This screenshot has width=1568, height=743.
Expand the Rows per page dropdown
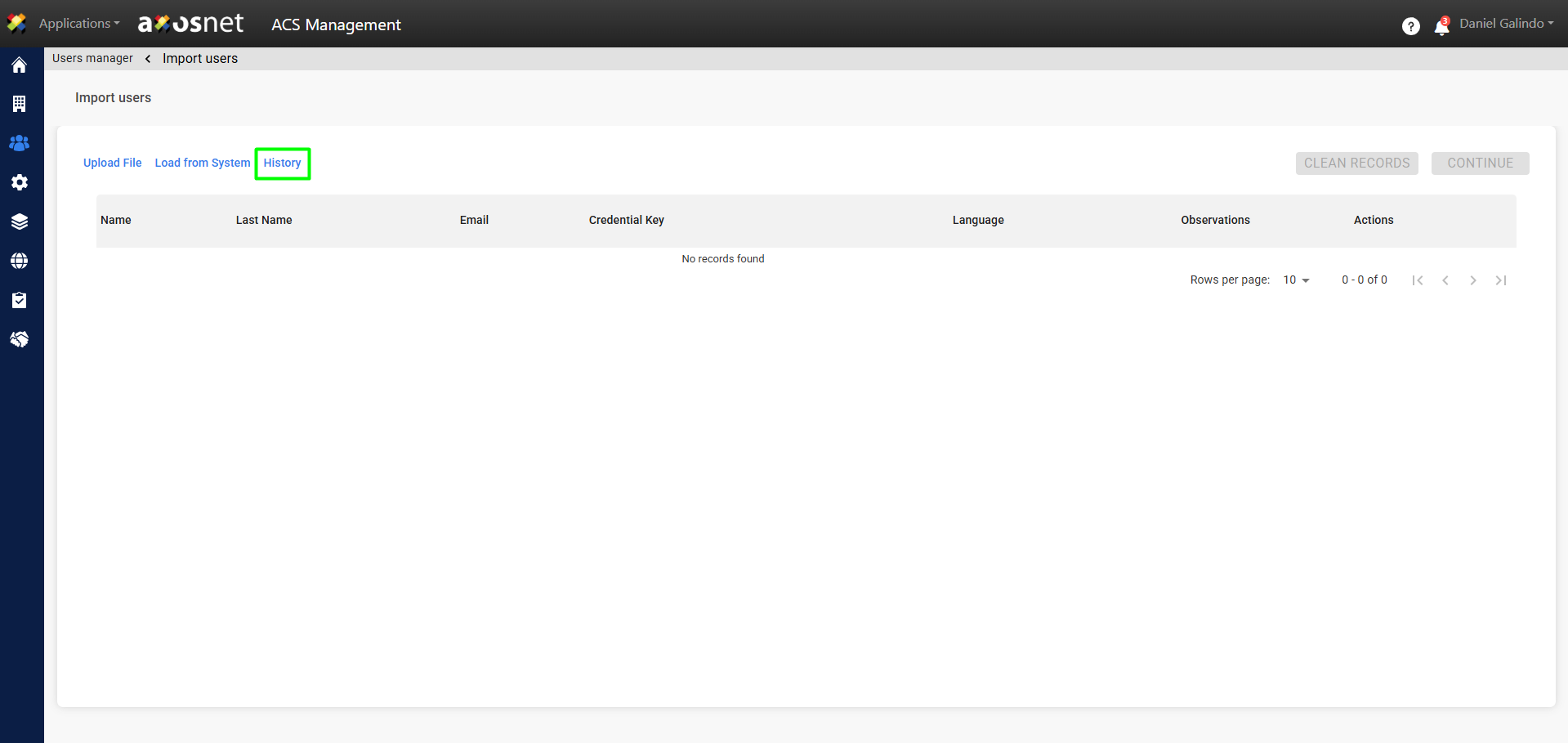pyautogui.click(x=1296, y=280)
